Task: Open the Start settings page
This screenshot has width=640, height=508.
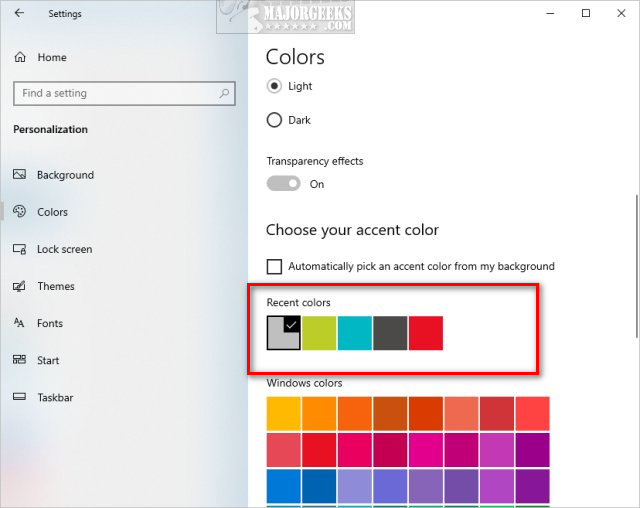Action: click(x=48, y=360)
